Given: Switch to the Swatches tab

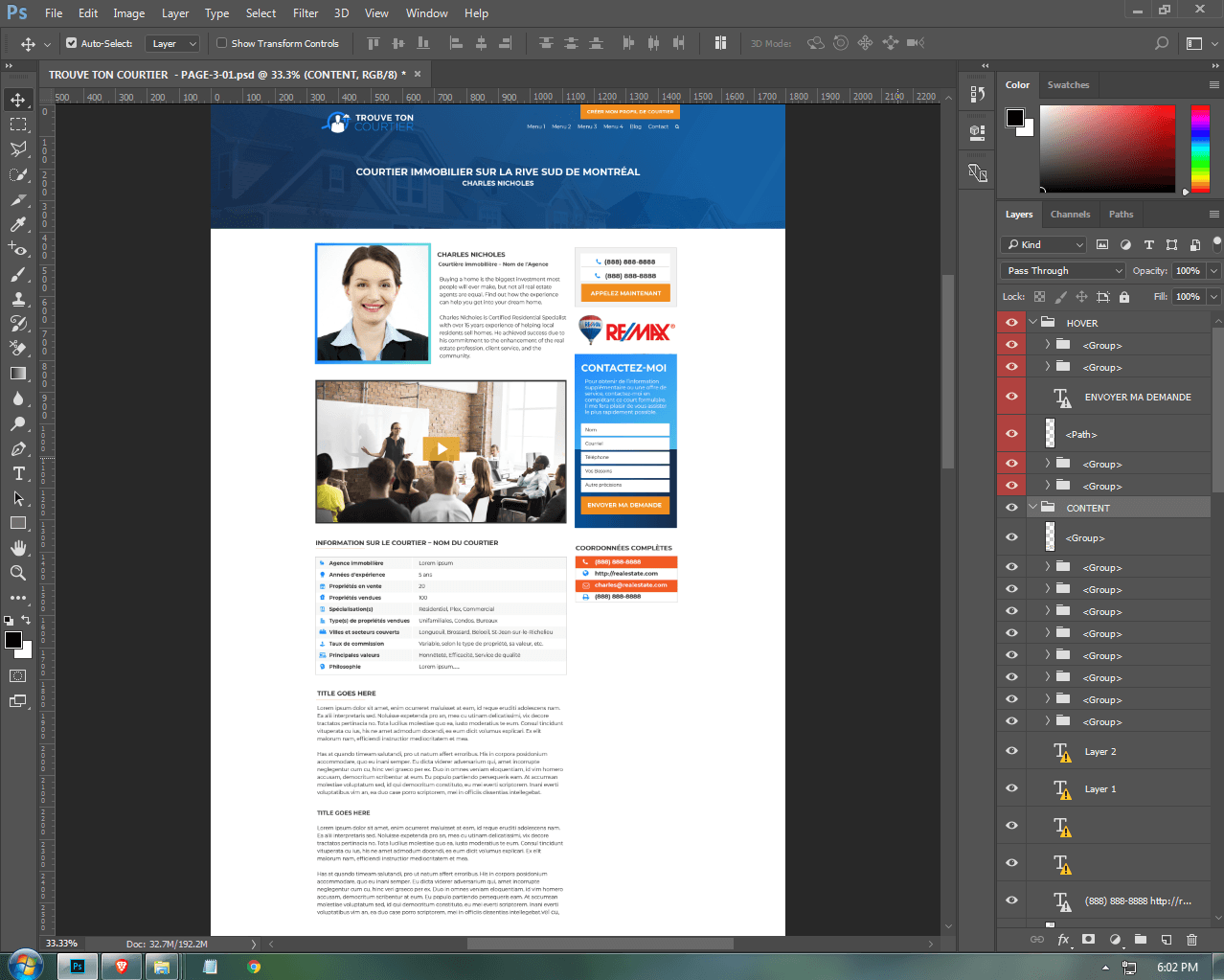Looking at the screenshot, I should (x=1068, y=85).
